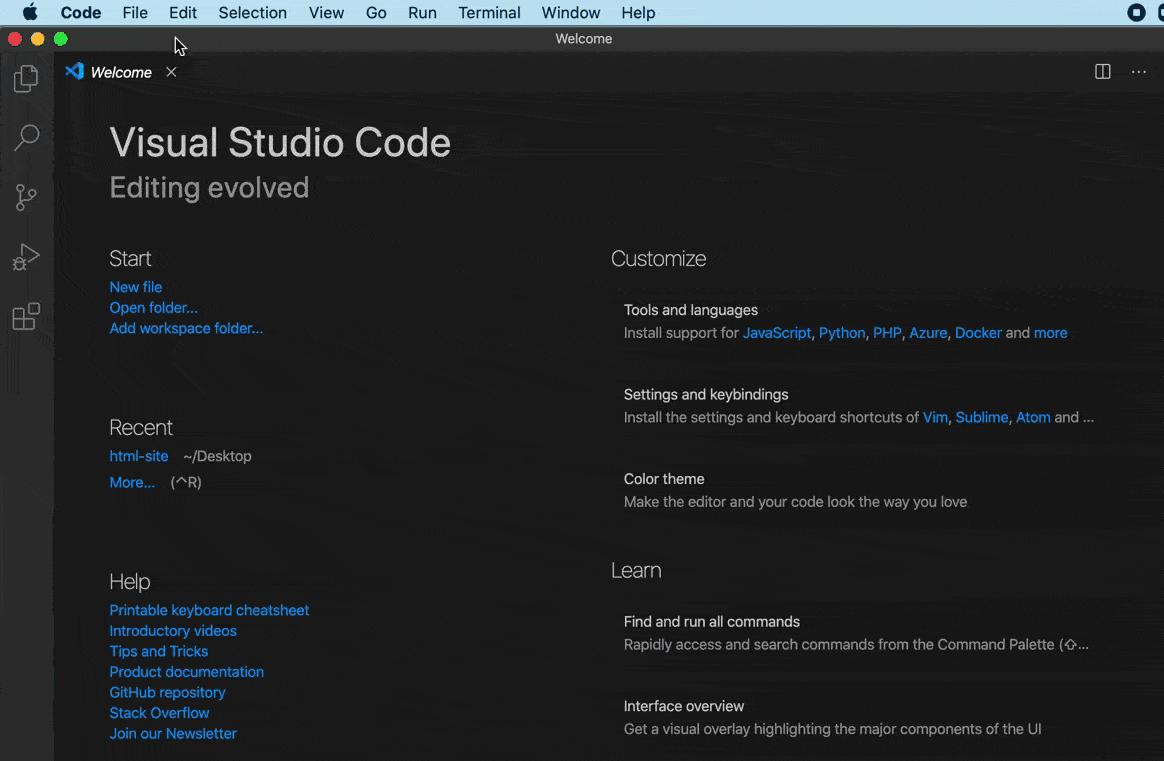Open a folder from the Start section
Image resolution: width=1164 pixels, height=761 pixels.
[x=153, y=307]
